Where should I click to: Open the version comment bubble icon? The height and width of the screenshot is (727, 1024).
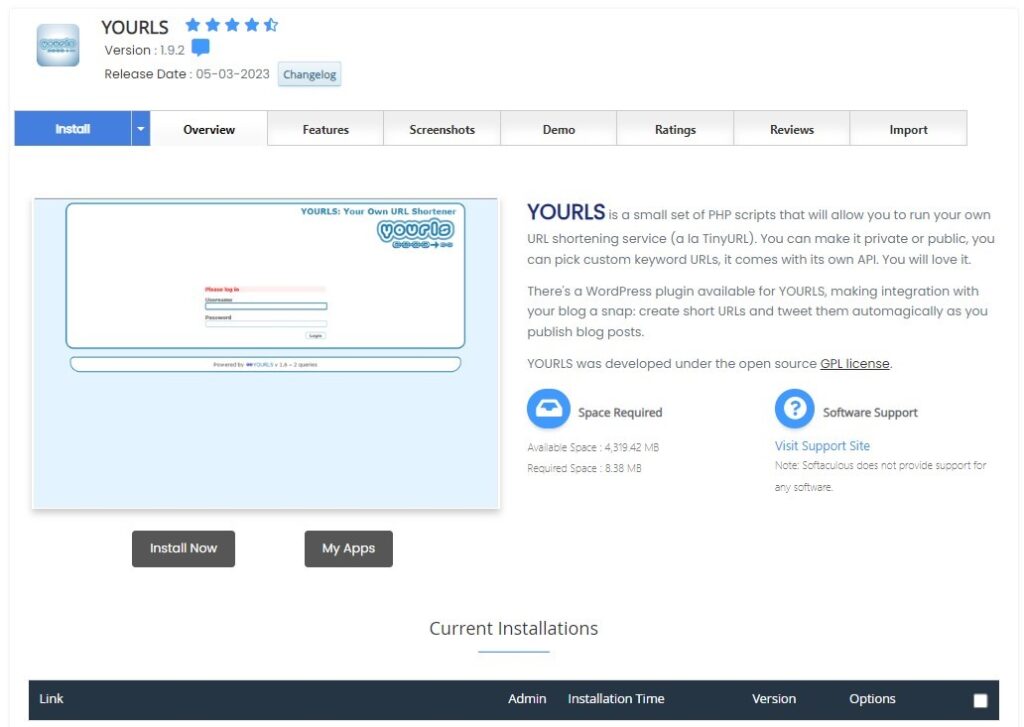[200, 48]
